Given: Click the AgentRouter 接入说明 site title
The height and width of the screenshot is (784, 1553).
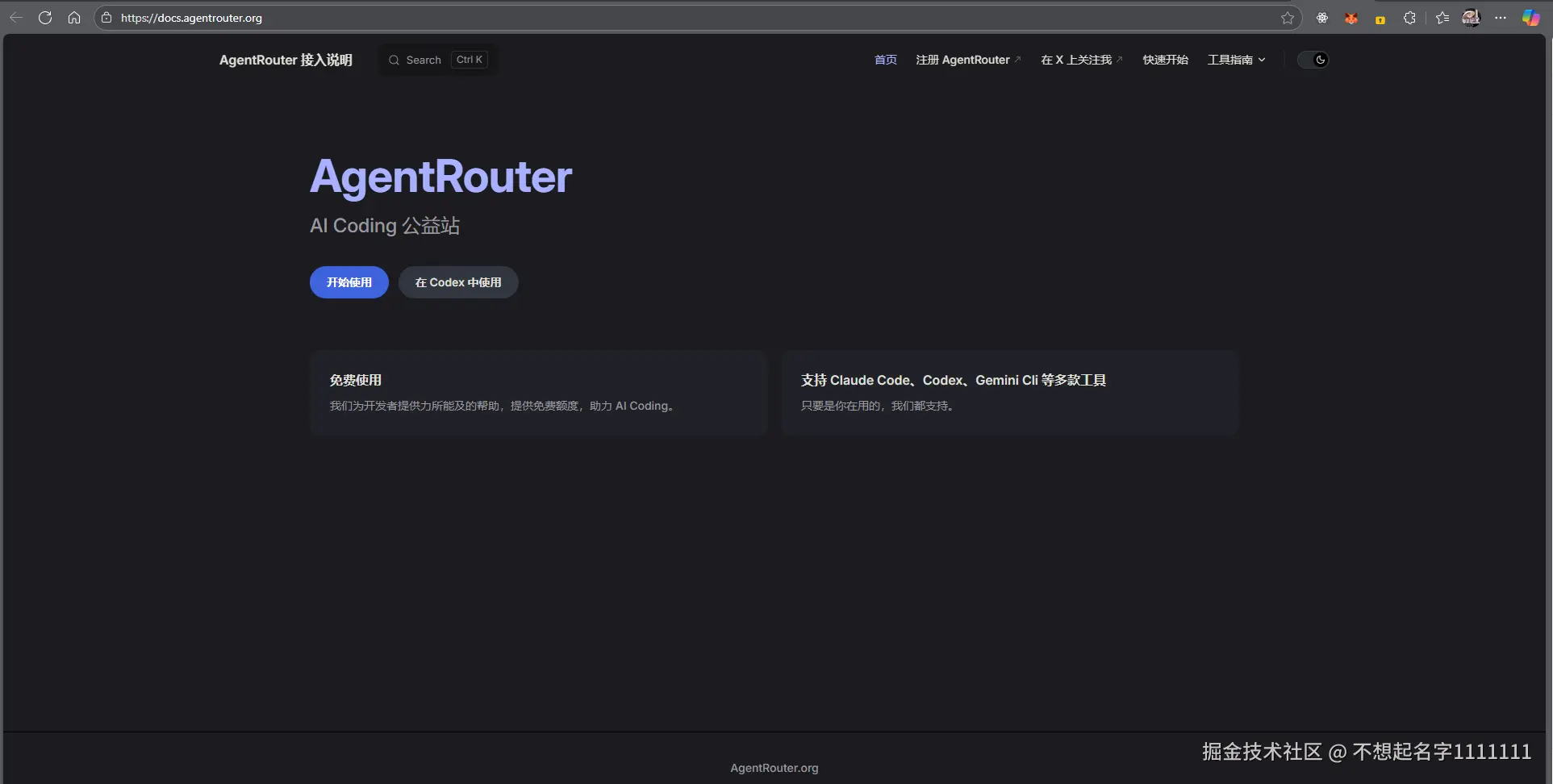Looking at the screenshot, I should tap(286, 60).
